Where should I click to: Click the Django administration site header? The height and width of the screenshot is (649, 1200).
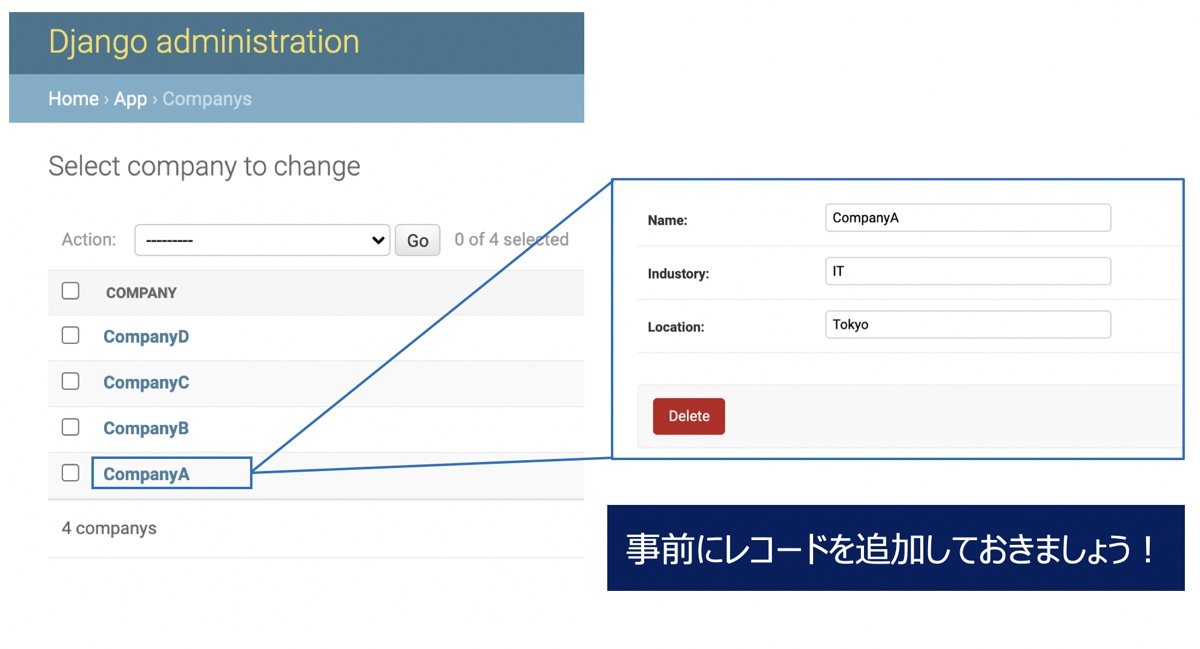click(204, 41)
